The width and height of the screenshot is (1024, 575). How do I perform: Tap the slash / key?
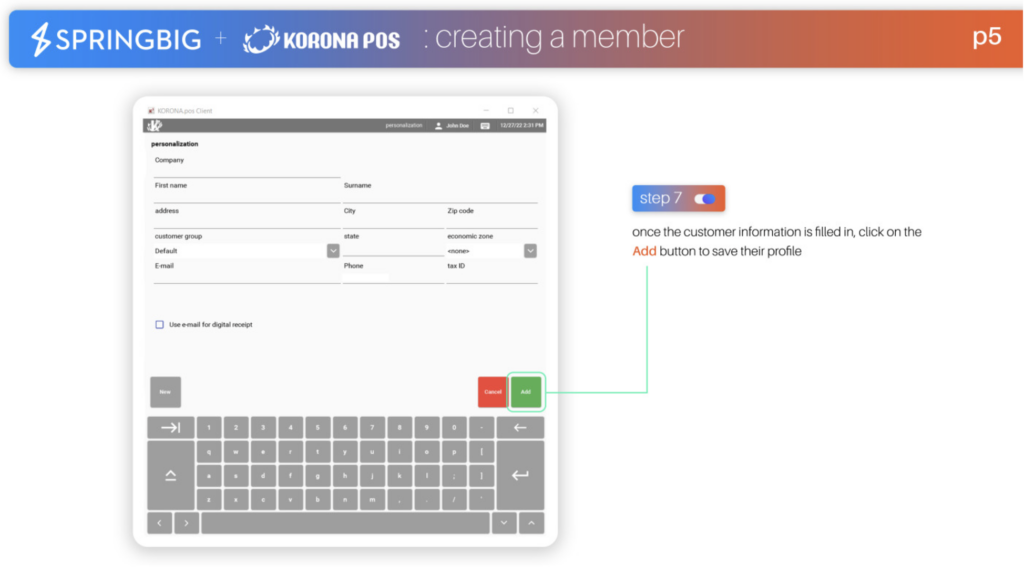point(454,499)
